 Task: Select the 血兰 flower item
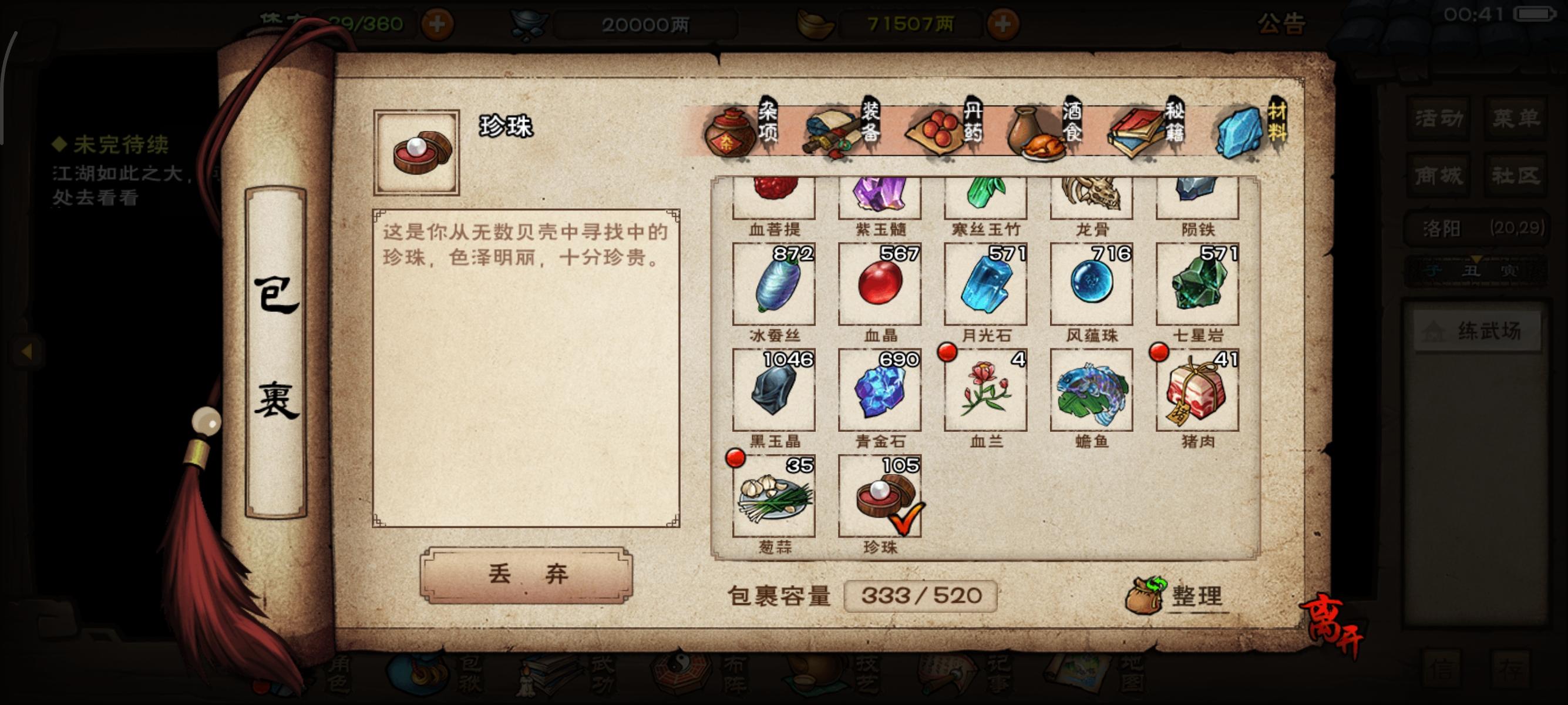point(985,390)
